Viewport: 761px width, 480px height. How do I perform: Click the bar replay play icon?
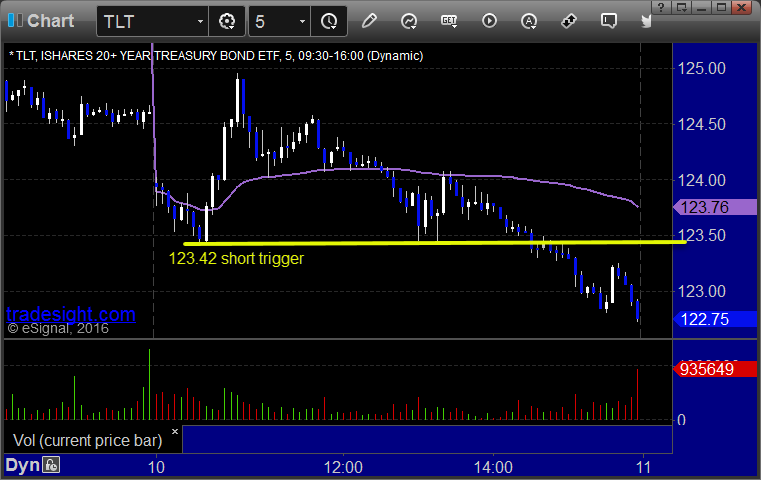[x=489, y=21]
